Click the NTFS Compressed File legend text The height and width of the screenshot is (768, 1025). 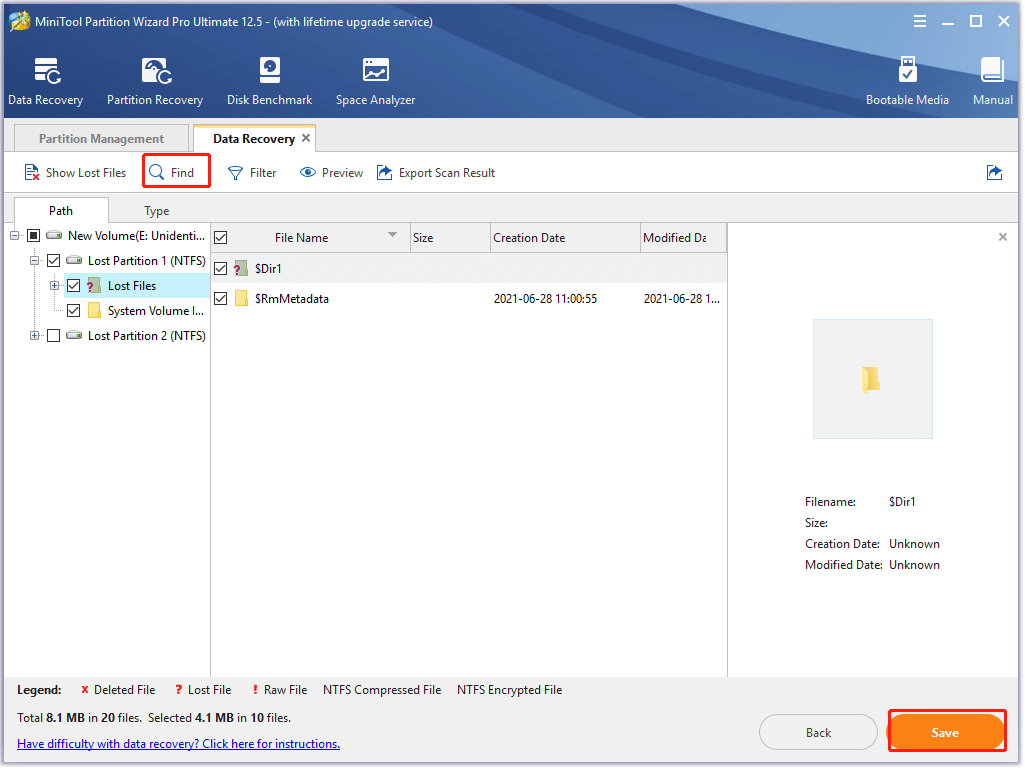382,690
